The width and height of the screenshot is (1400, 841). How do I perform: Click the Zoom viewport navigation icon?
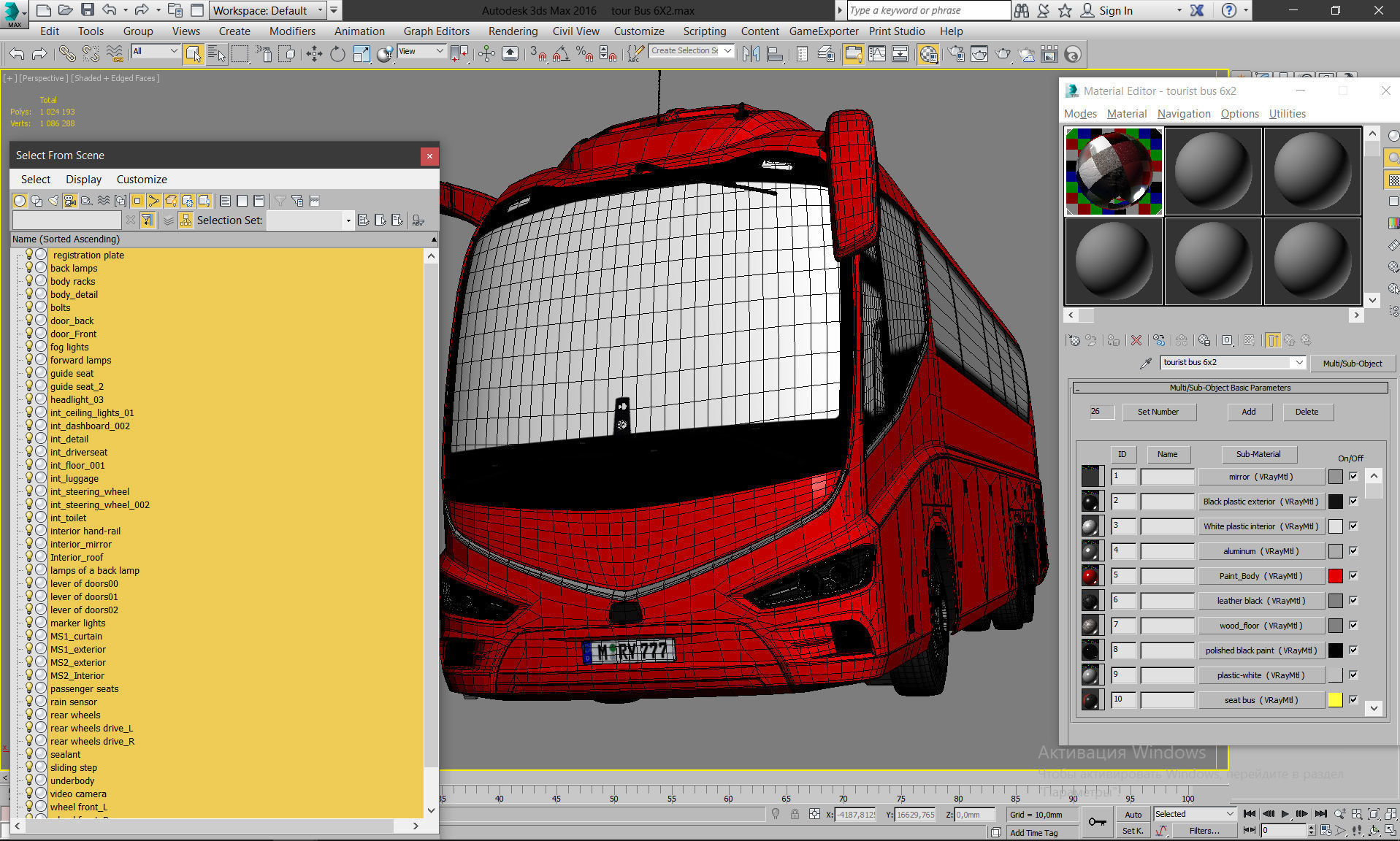(x=1340, y=814)
